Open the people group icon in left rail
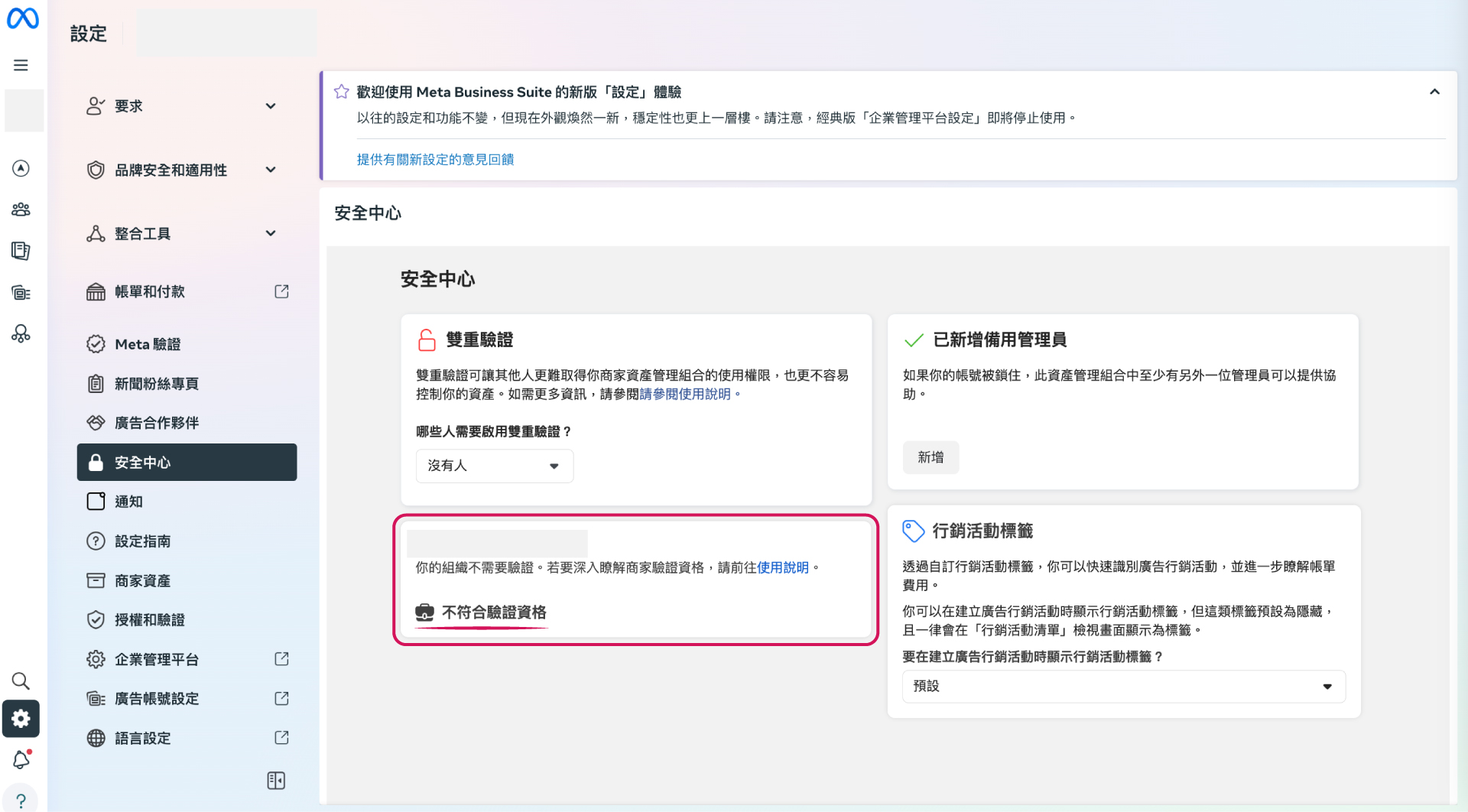This screenshot has height=812, width=1468. click(x=21, y=209)
